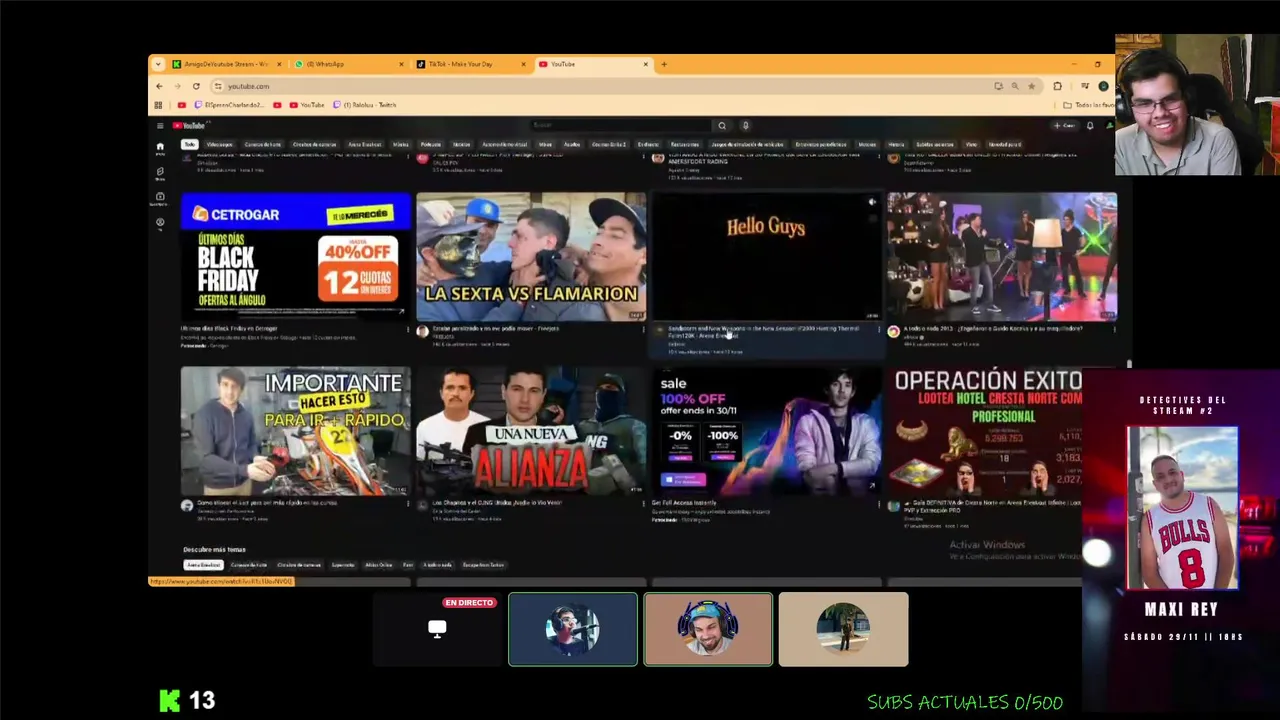Mute the Hello Guys preview speaker icon

pos(872,202)
